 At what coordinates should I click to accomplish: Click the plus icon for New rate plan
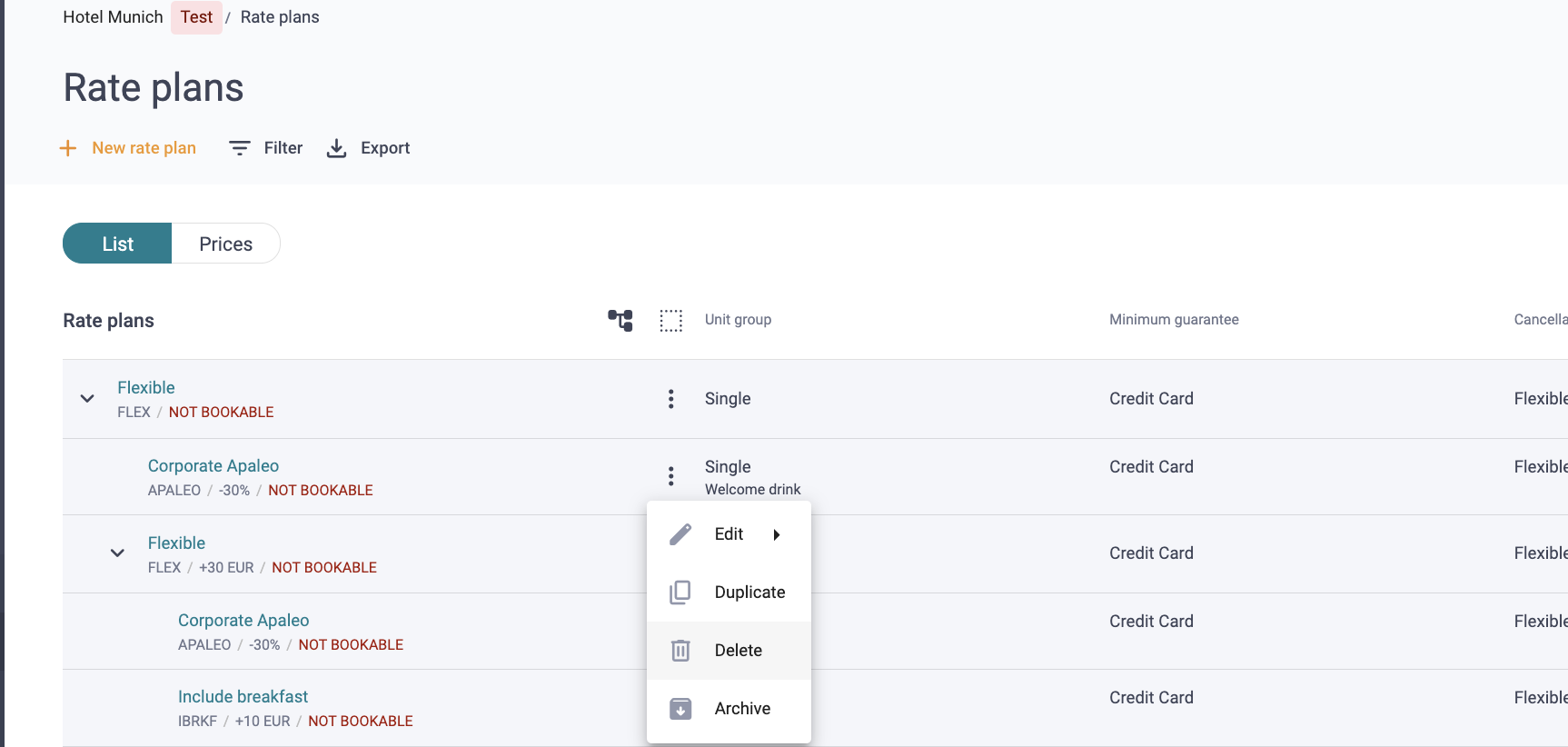[68, 148]
